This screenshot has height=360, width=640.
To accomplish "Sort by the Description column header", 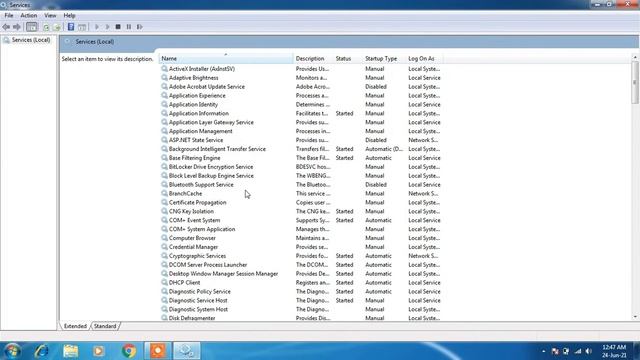I will pos(313,59).
